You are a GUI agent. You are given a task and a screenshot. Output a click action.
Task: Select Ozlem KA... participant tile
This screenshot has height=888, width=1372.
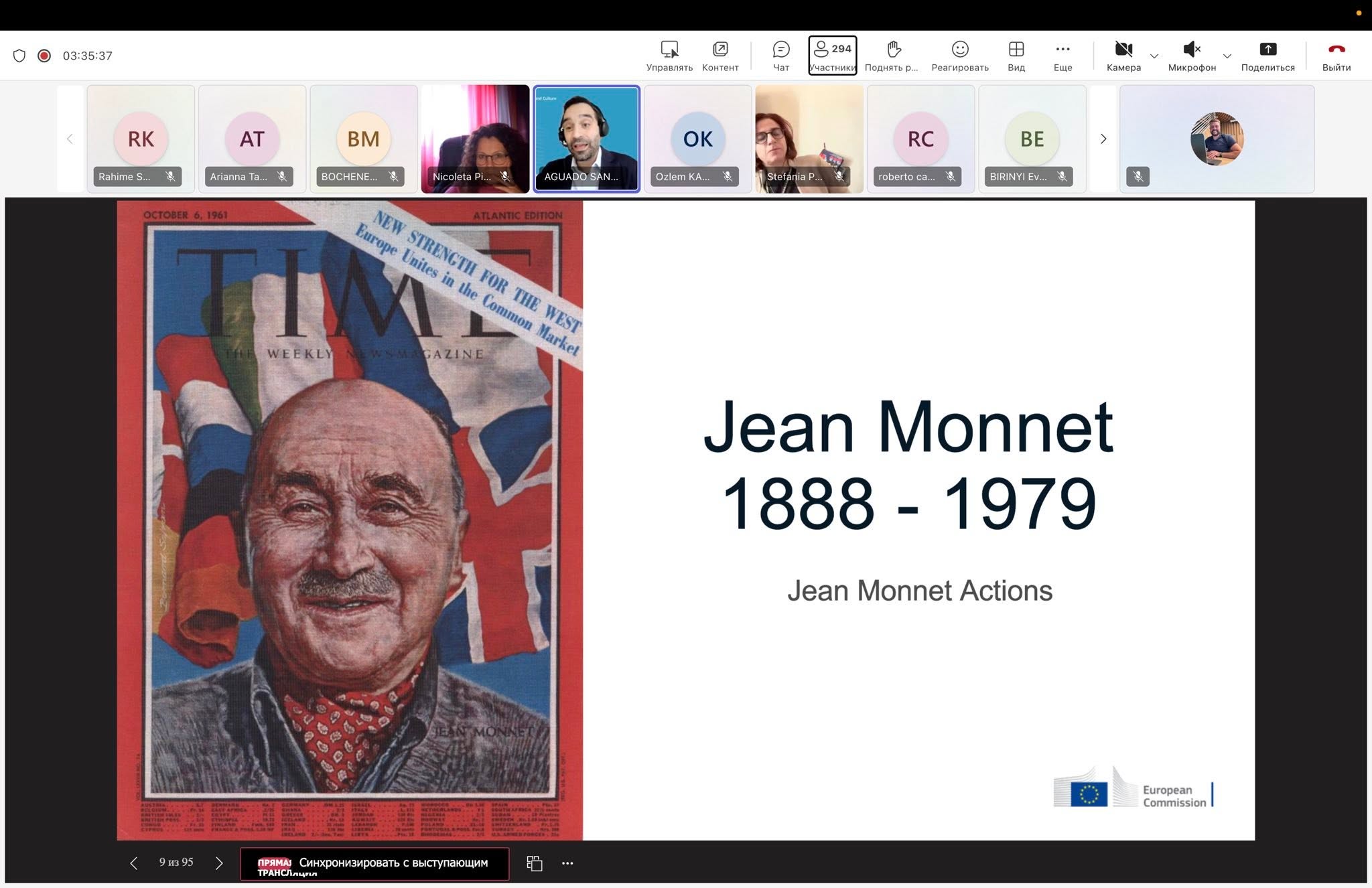pyautogui.click(x=698, y=139)
